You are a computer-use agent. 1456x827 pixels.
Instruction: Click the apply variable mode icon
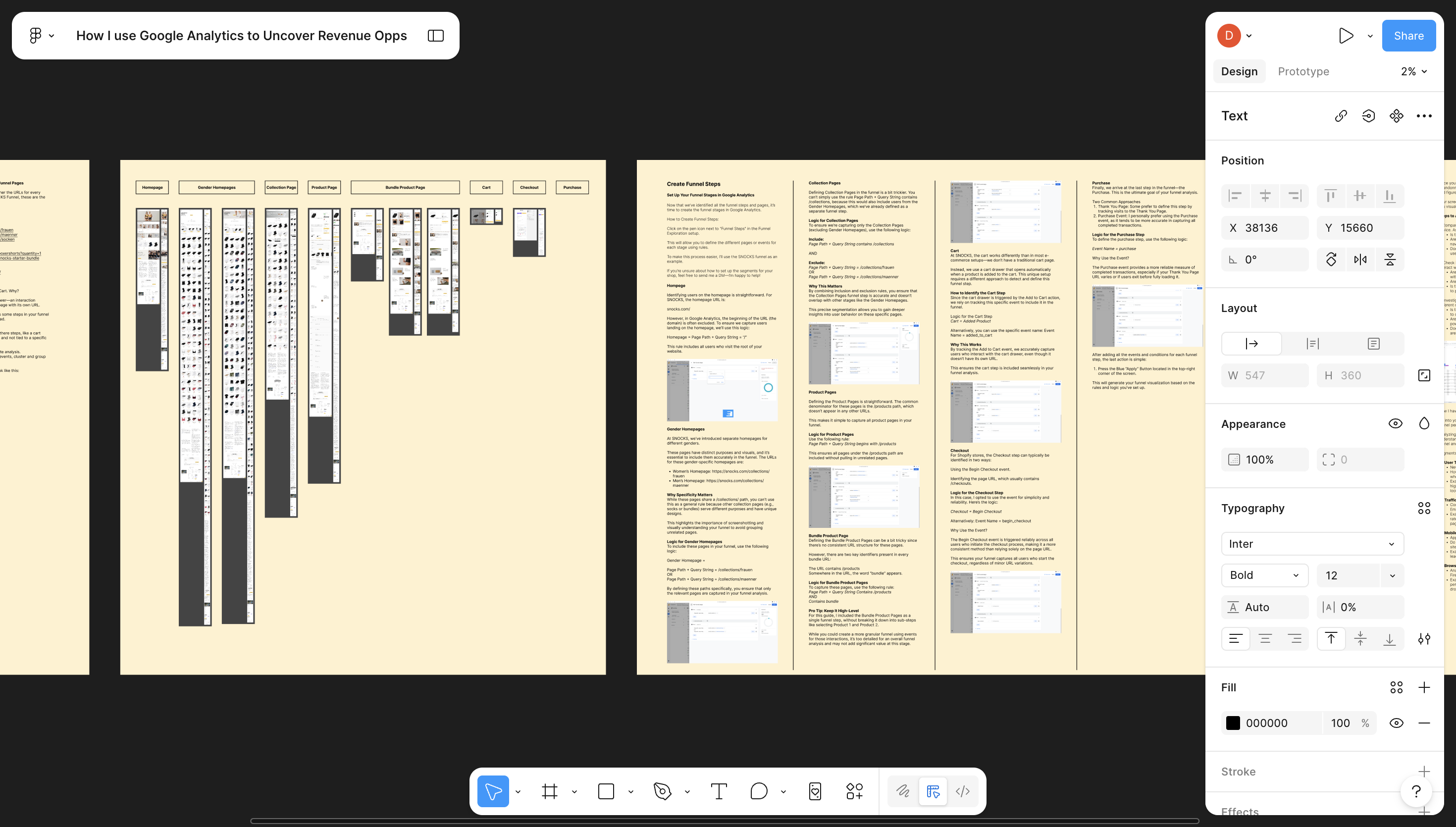point(1368,116)
